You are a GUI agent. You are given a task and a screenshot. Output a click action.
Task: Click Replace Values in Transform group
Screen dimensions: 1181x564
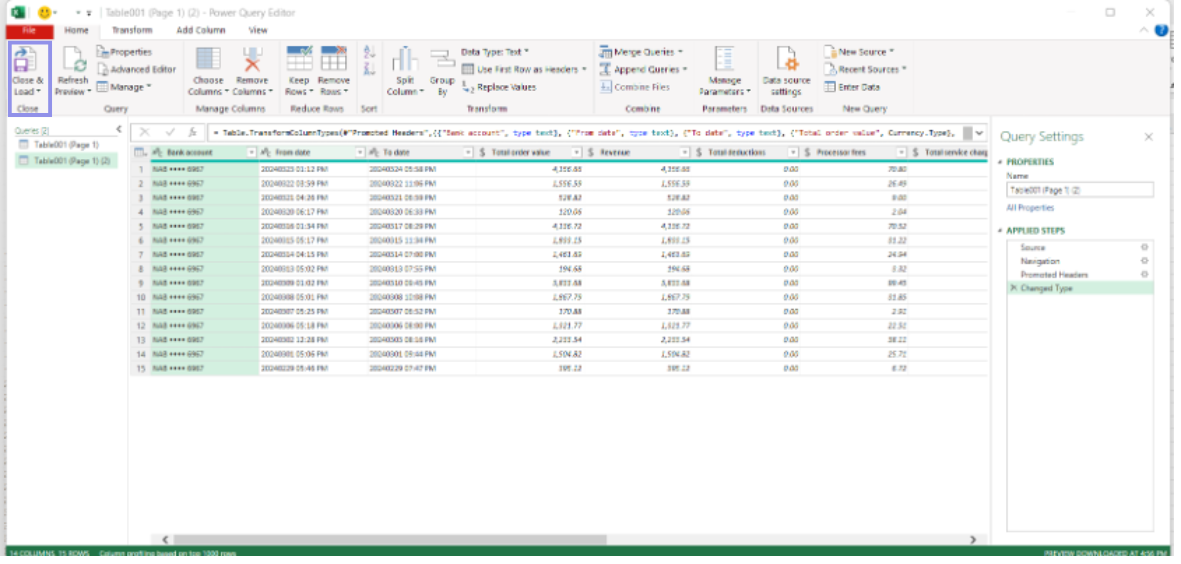[x=499, y=87]
